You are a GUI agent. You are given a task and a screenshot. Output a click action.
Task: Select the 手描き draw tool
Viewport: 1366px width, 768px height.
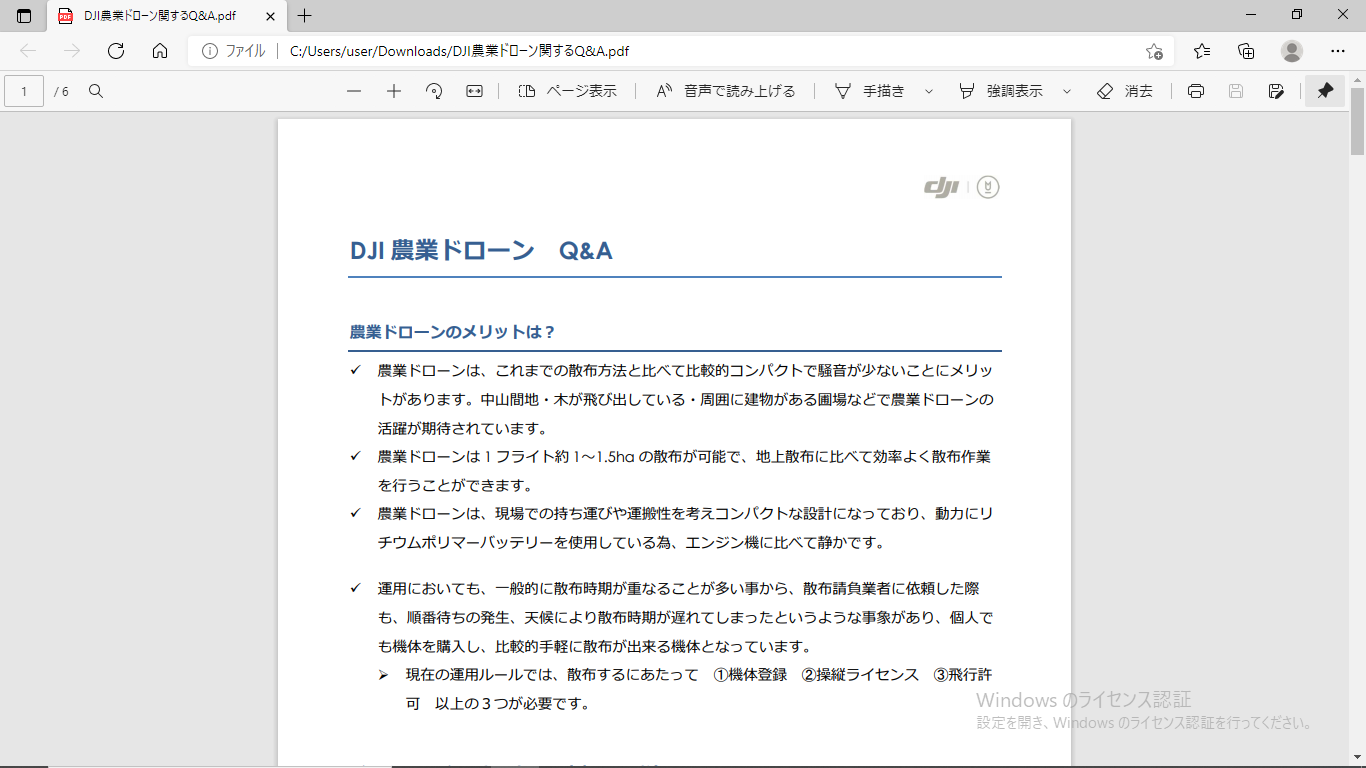point(869,91)
